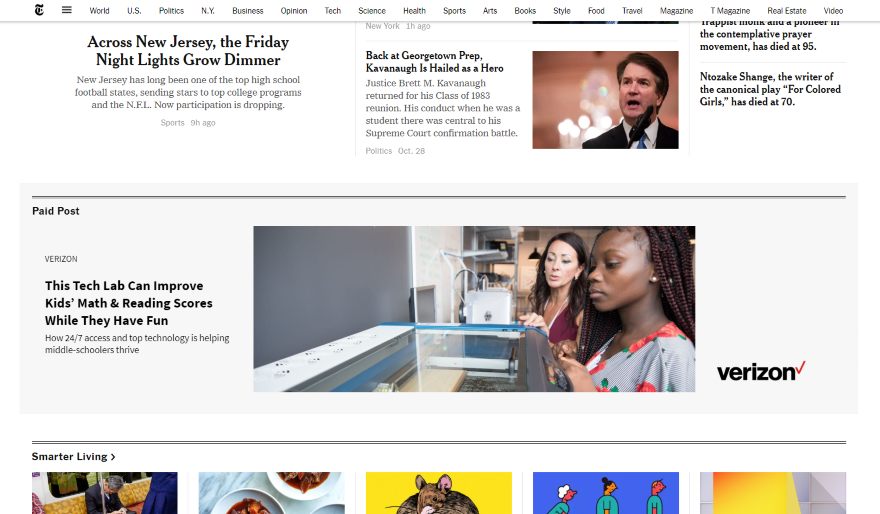
Task: Click the subway sleeper thumbnail in Smarter Living
Action: tap(104, 493)
